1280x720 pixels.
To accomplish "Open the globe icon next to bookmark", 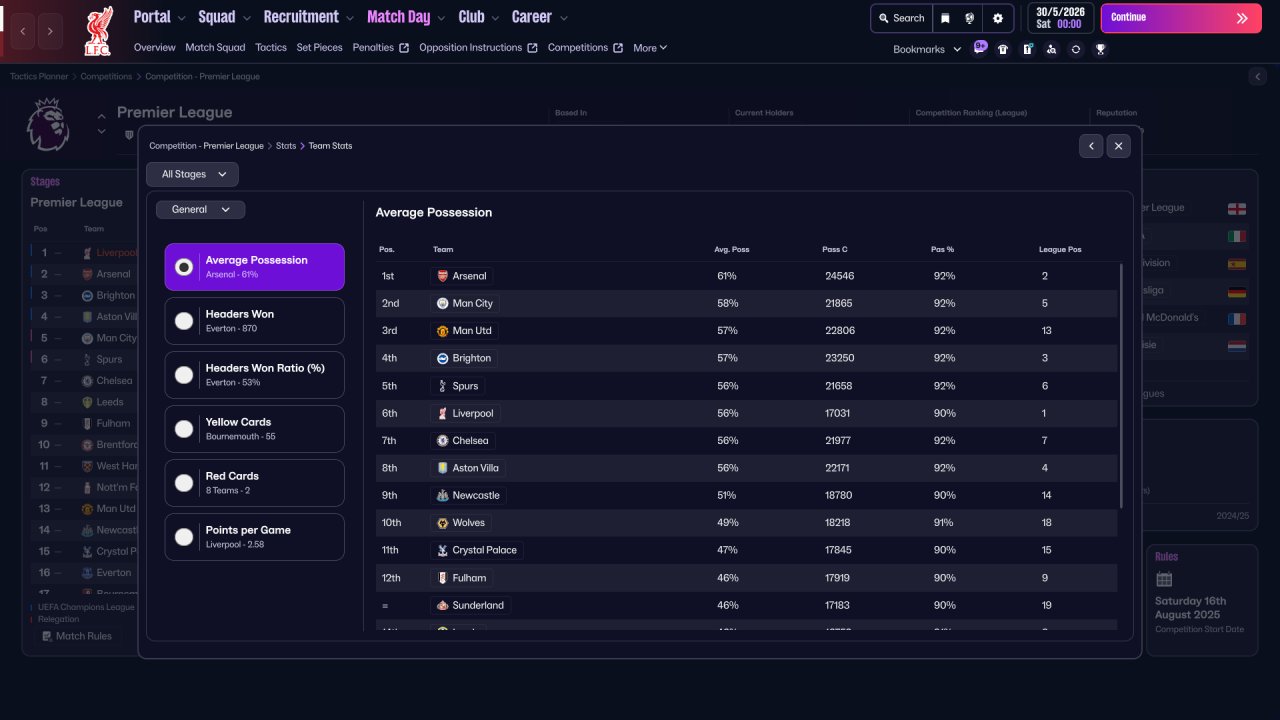I will pos(969,18).
